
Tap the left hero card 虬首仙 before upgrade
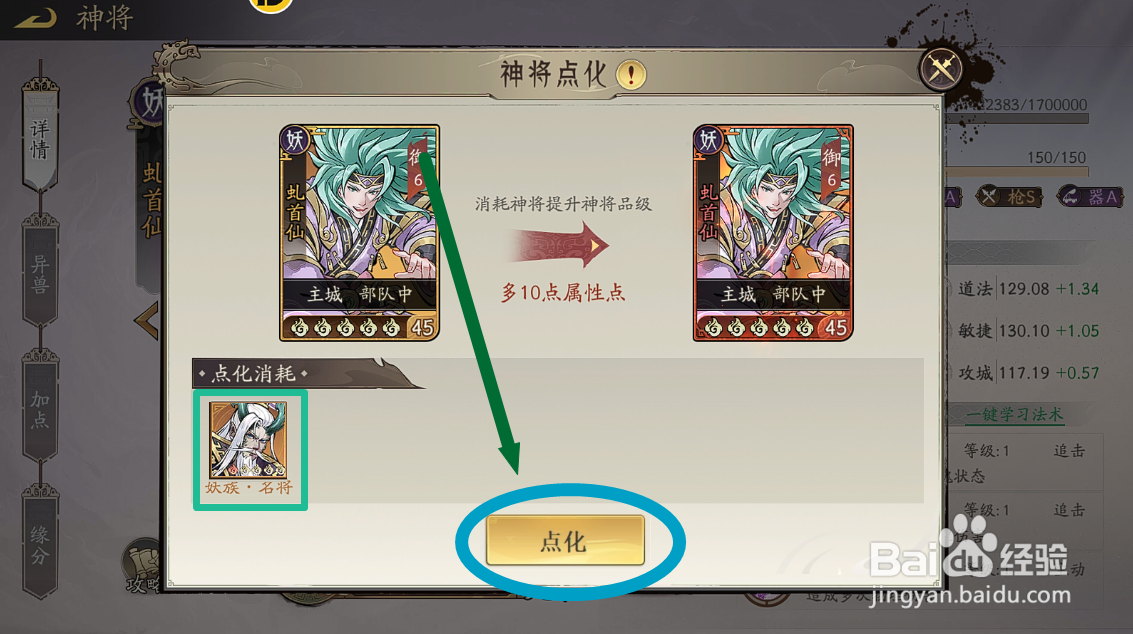tap(359, 232)
